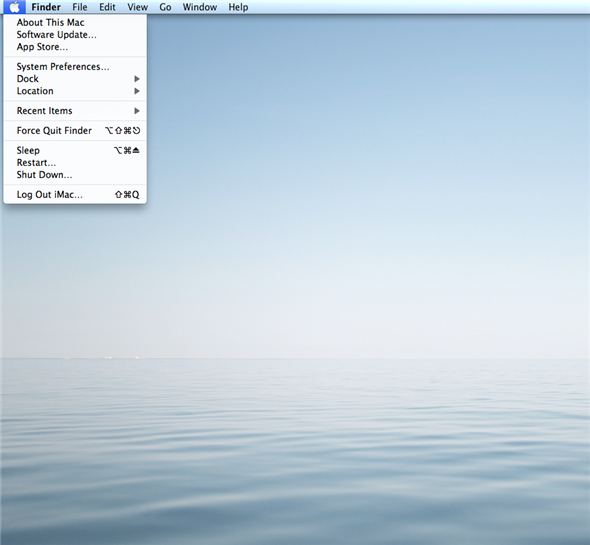This screenshot has width=590, height=545.
Task: Open the Help menu
Action: point(238,7)
